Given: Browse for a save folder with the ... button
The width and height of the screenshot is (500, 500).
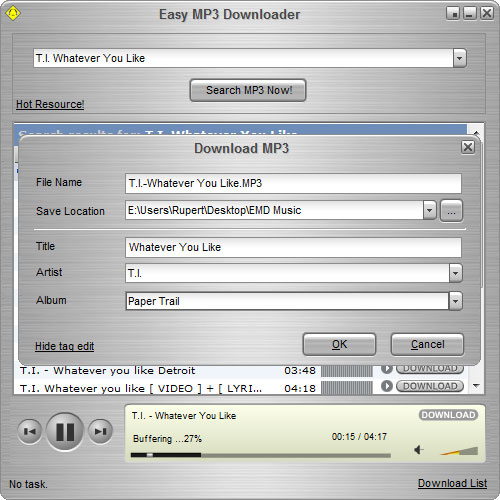Looking at the screenshot, I should click(x=451, y=211).
